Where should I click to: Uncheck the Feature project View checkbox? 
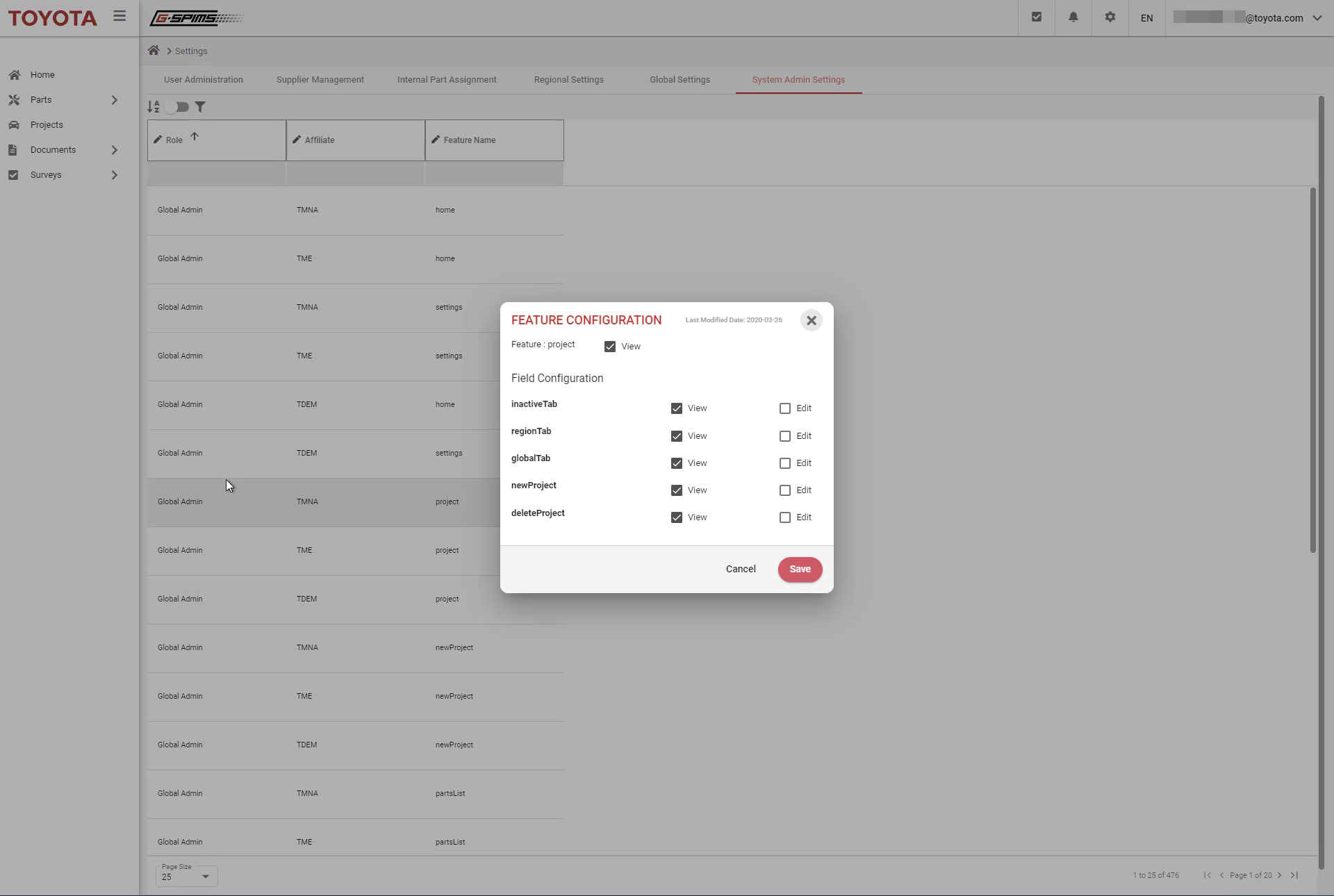point(610,347)
